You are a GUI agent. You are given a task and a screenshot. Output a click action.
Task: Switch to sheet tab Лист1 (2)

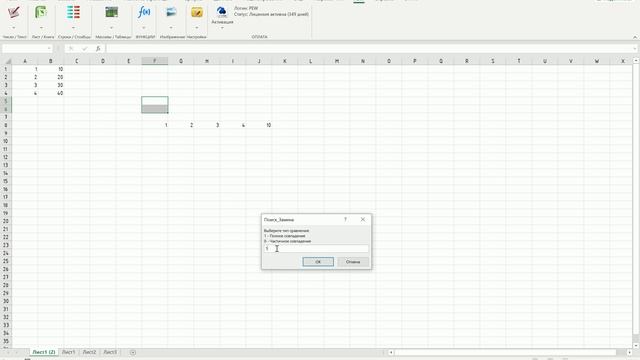44,352
